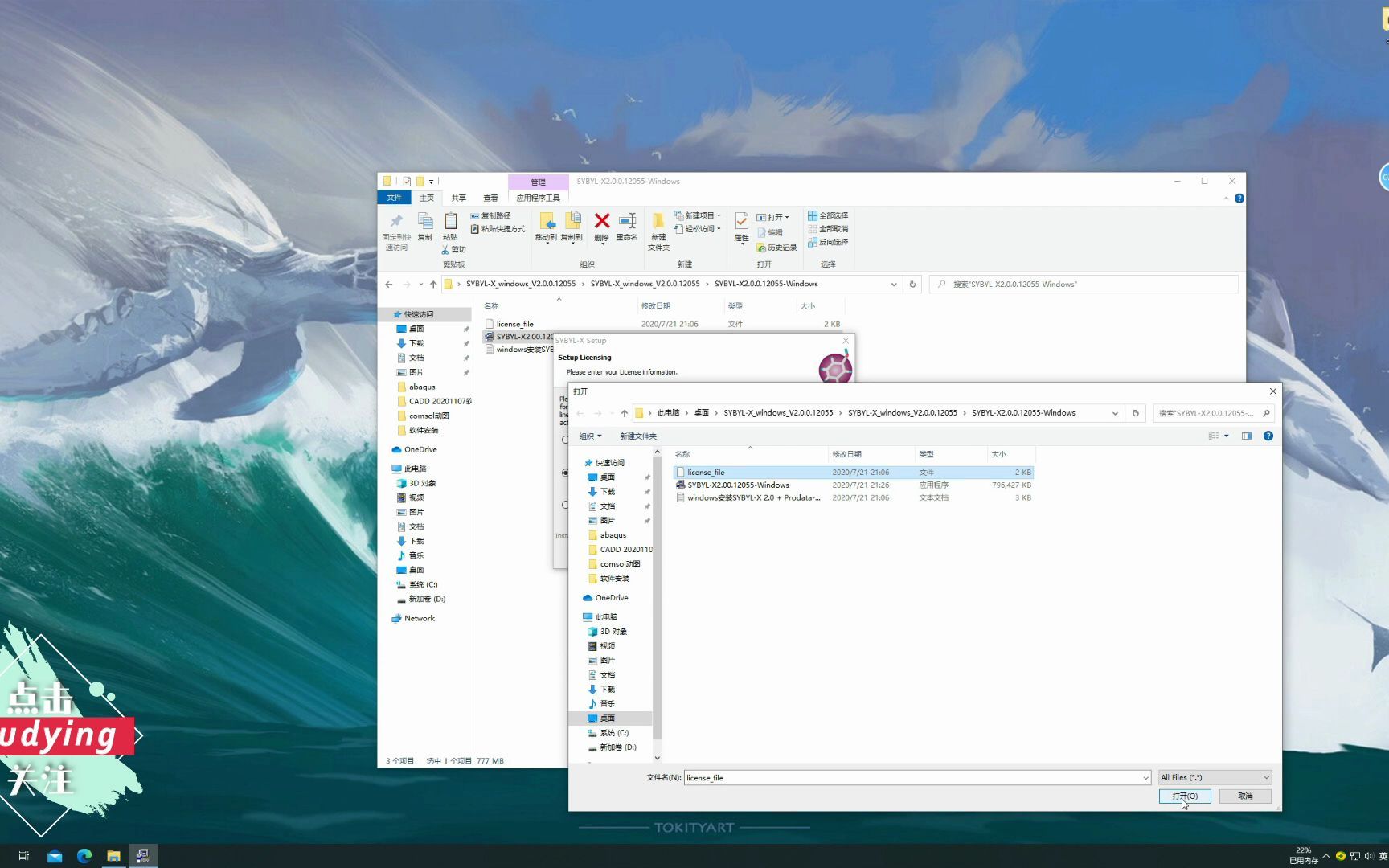The image size is (1389, 868).
Task: Click Up arrow in Open dialog
Action: (624, 413)
